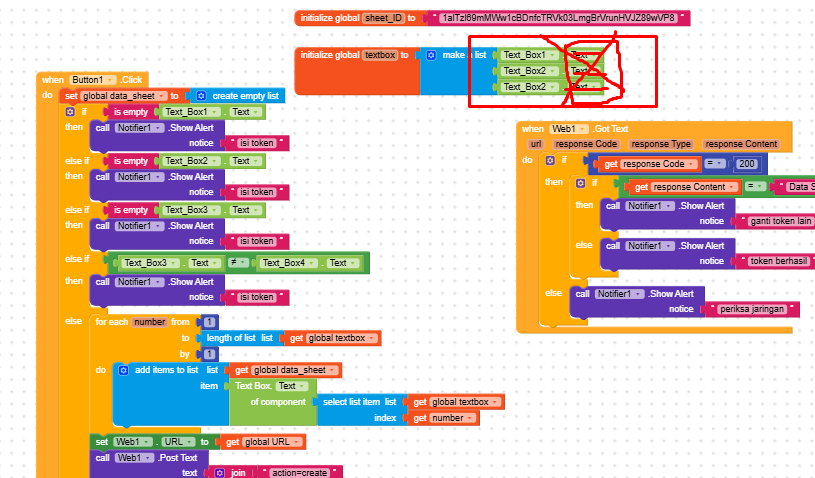
Task: Edit the 'periksa jaringan' text string
Action: pos(752,309)
